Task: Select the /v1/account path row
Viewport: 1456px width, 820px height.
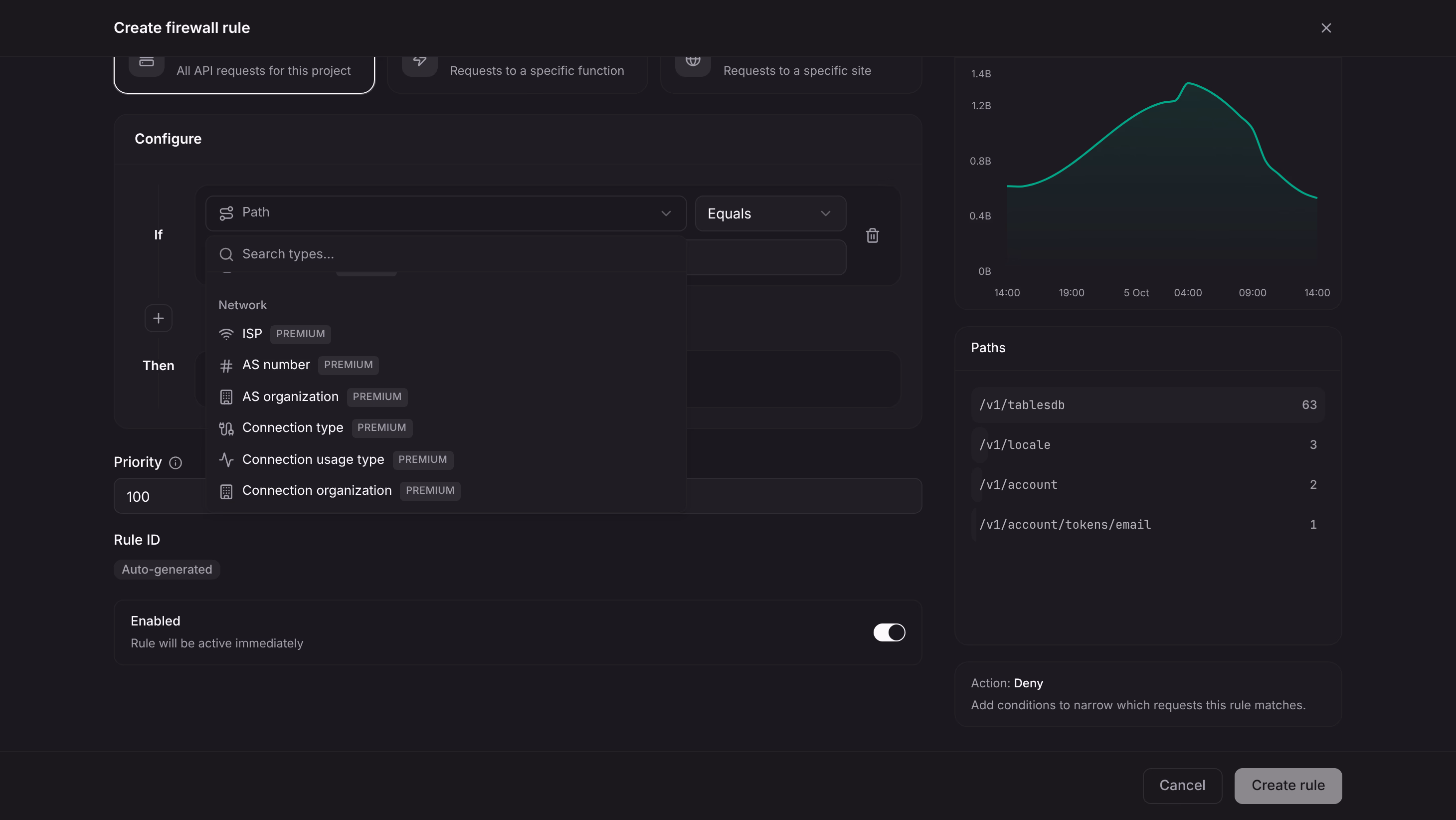Action: click(x=1147, y=485)
